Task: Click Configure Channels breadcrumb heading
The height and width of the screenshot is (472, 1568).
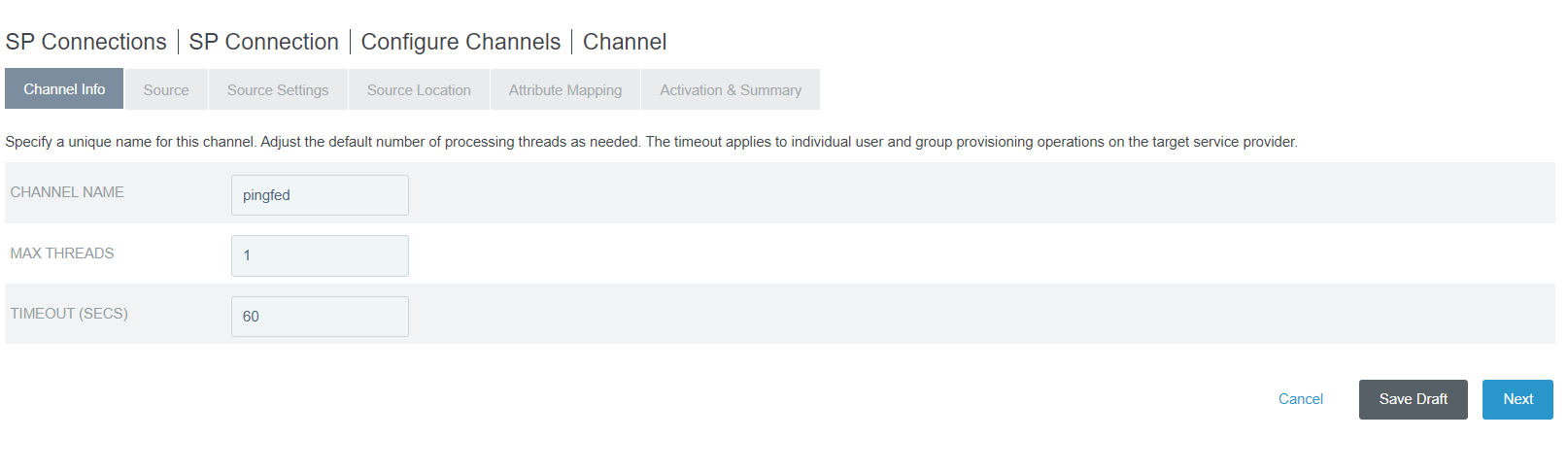Action: [x=460, y=42]
